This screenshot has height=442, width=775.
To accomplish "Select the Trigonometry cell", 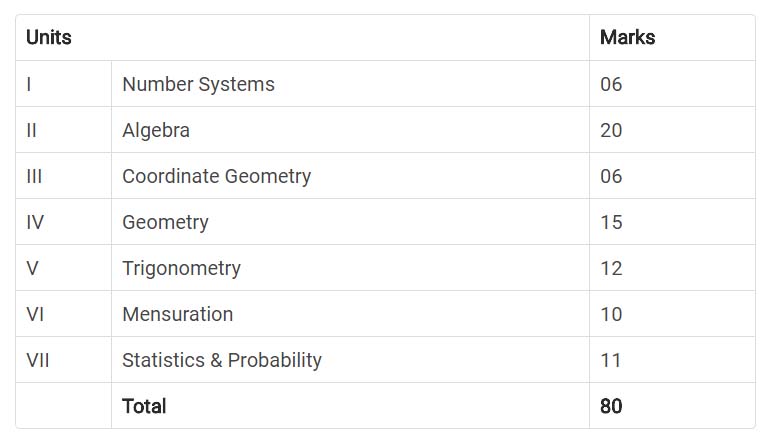I will [x=181, y=268].
